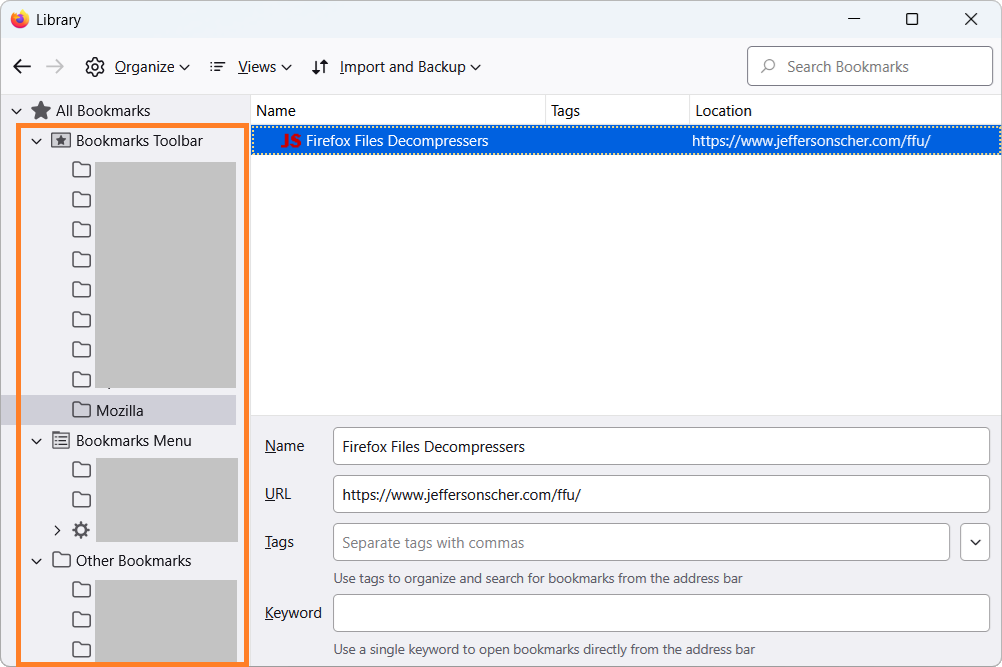Viewport: 1002px width, 667px height.
Task: Collapse the Other Bookmarks branch
Action: pos(37,561)
